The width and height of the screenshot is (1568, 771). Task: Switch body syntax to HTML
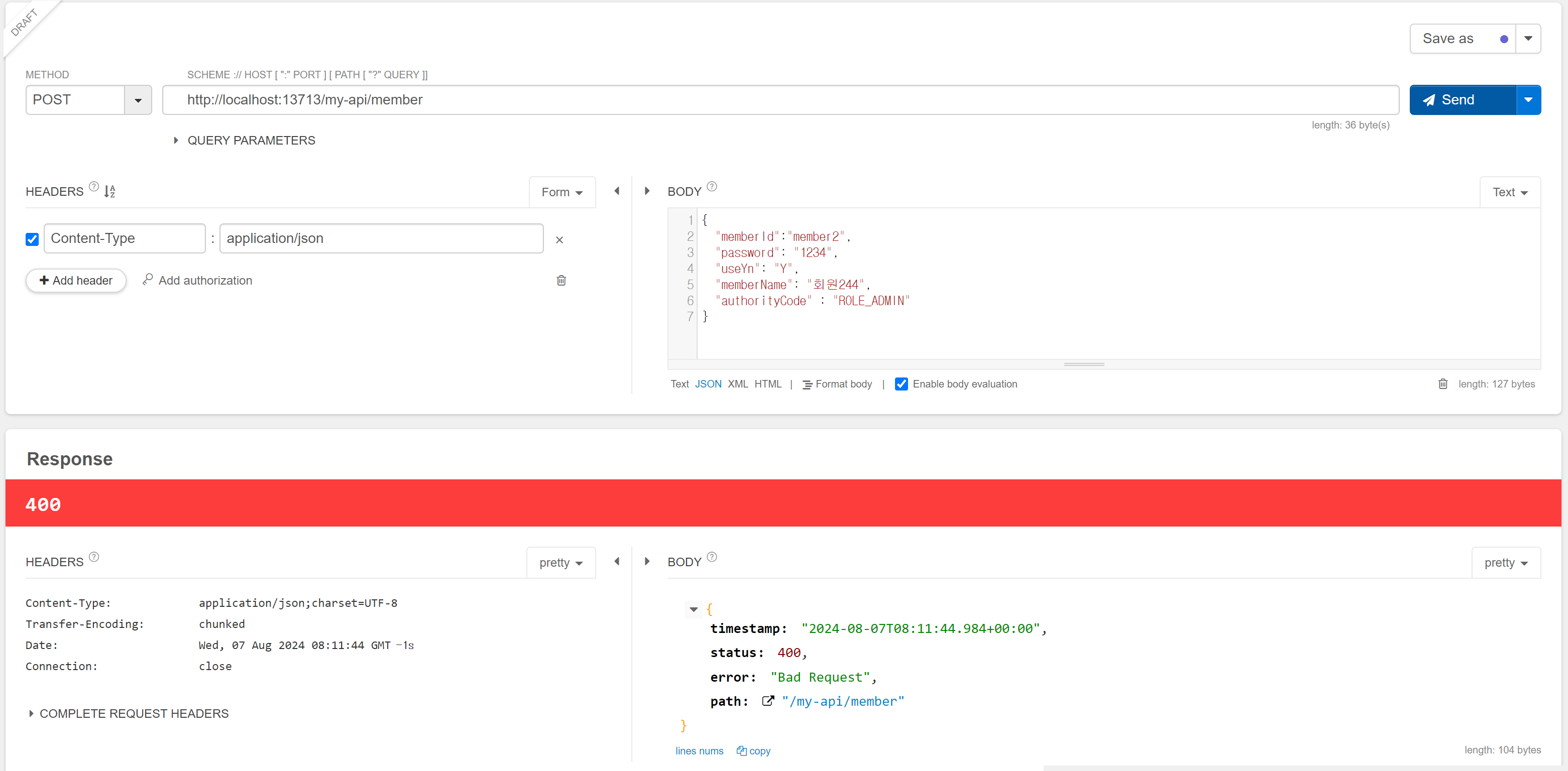pyautogui.click(x=767, y=384)
